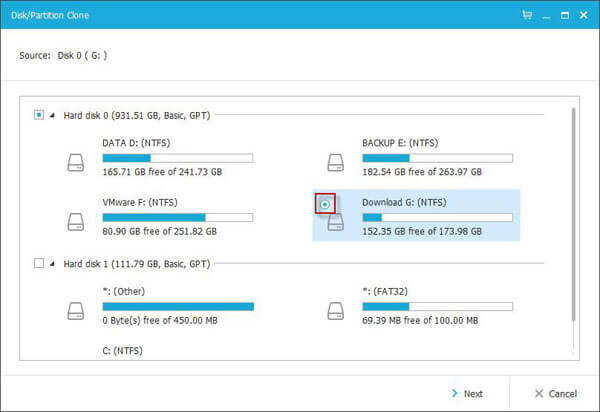
Task: Collapse the Hard disk 0 tree arrow
Action: [52, 115]
